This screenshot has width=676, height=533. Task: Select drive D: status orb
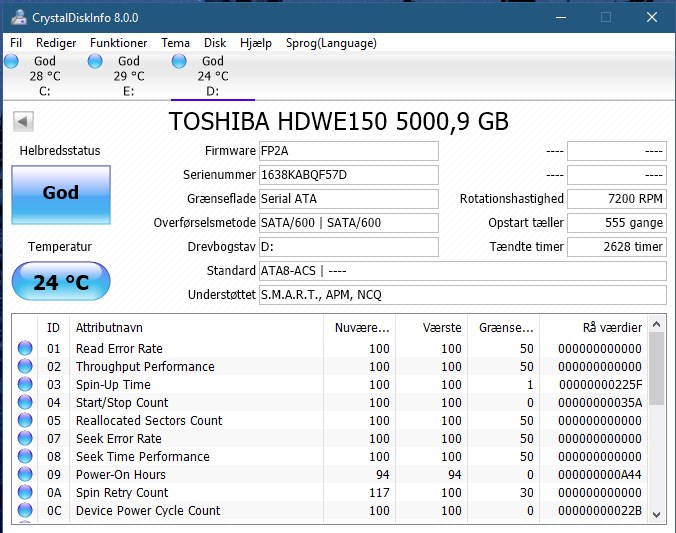(x=179, y=61)
